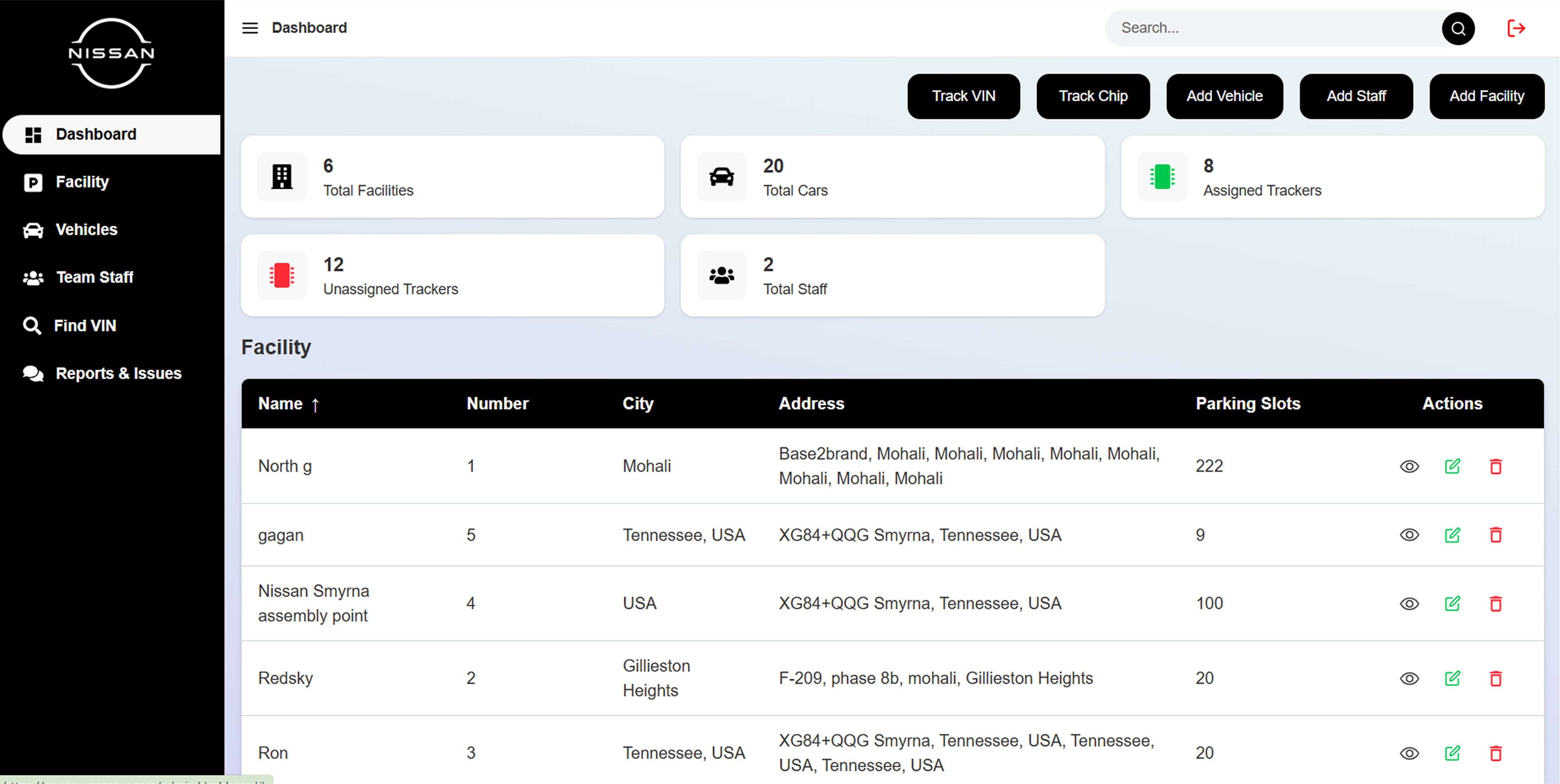The image size is (1560, 784).
Task: Click the 'Gillieston Heights' city cell
Action: click(657, 679)
